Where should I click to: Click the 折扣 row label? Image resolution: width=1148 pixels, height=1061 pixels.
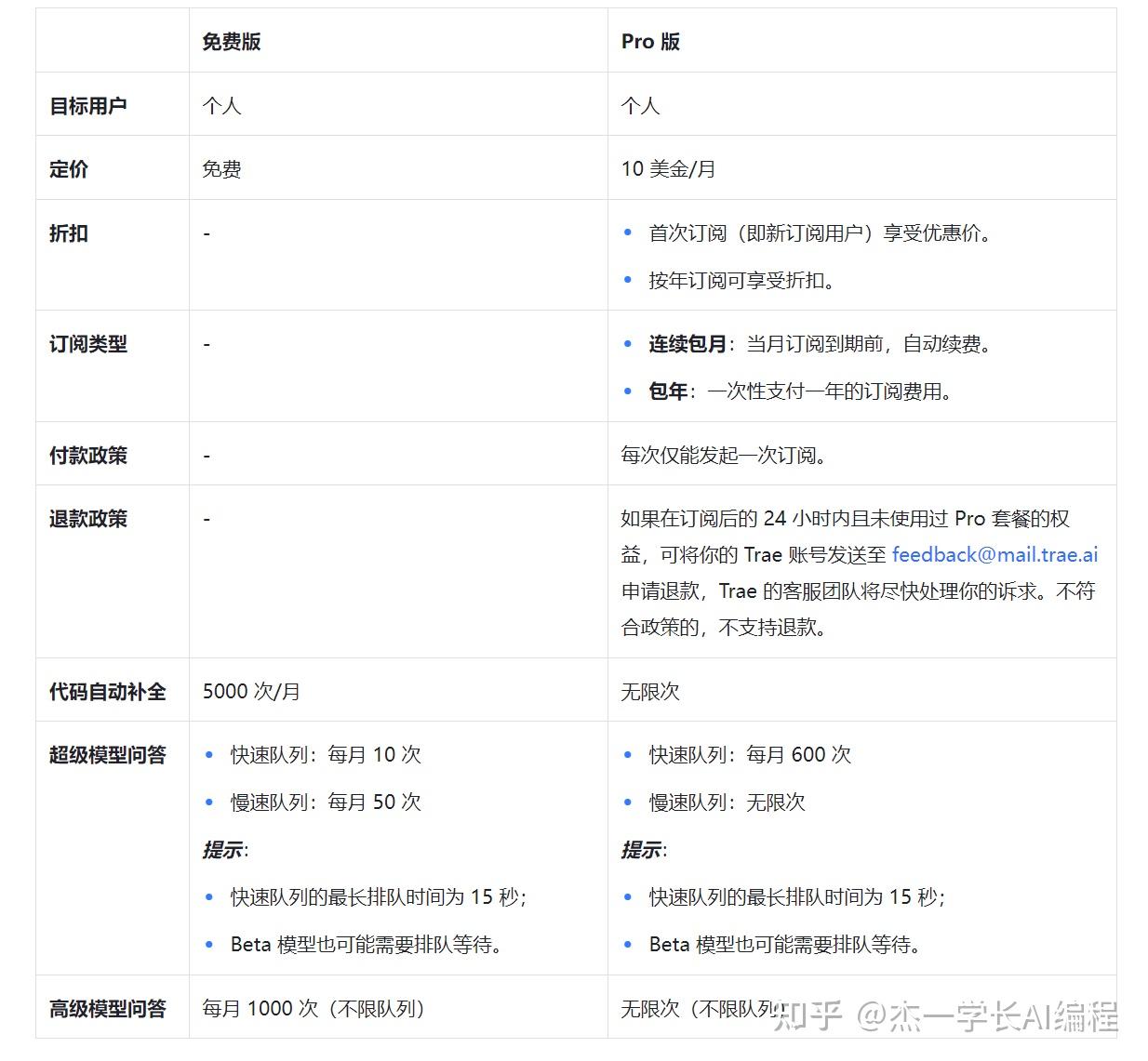coord(69,233)
